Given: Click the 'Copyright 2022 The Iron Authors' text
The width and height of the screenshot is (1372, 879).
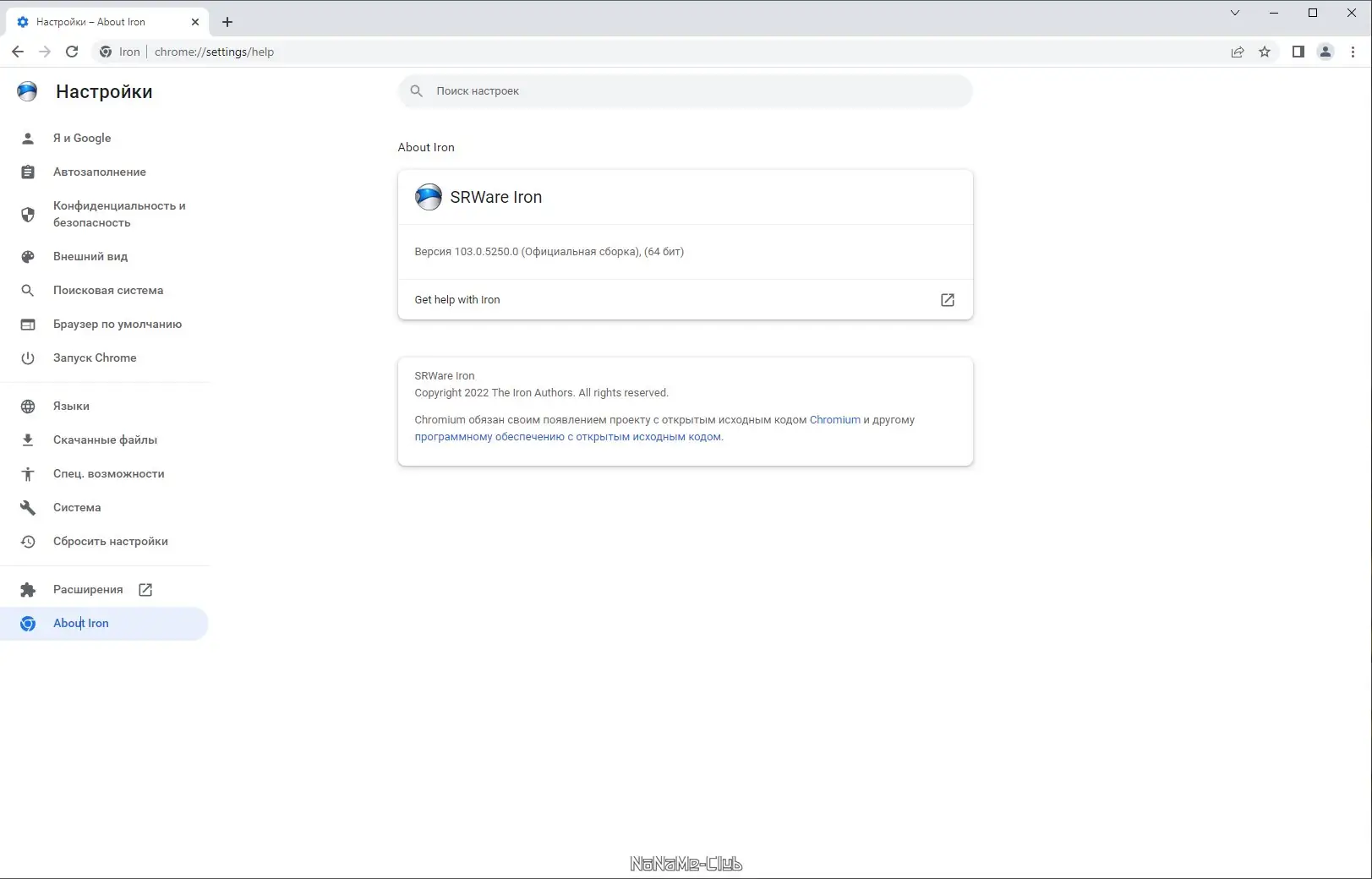Looking at the screenshot, I should [x=495, y=392].
